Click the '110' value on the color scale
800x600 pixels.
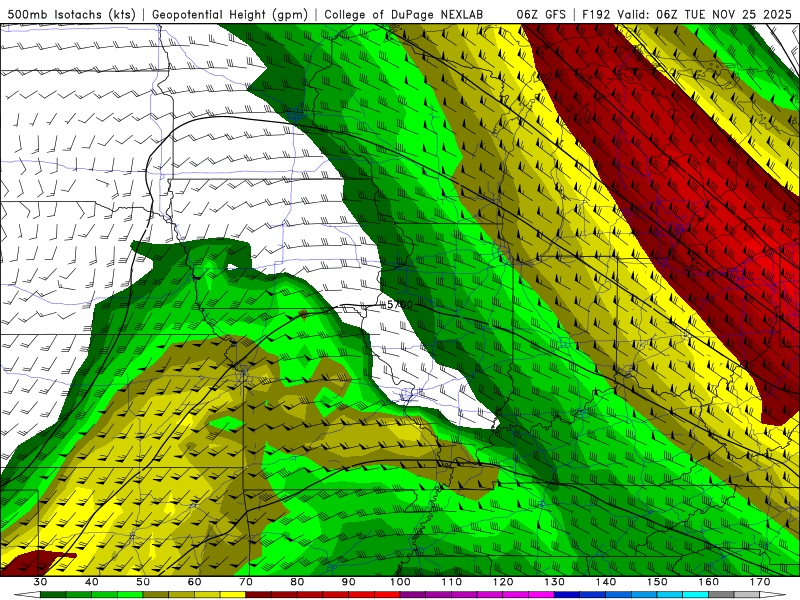[452, 582]
